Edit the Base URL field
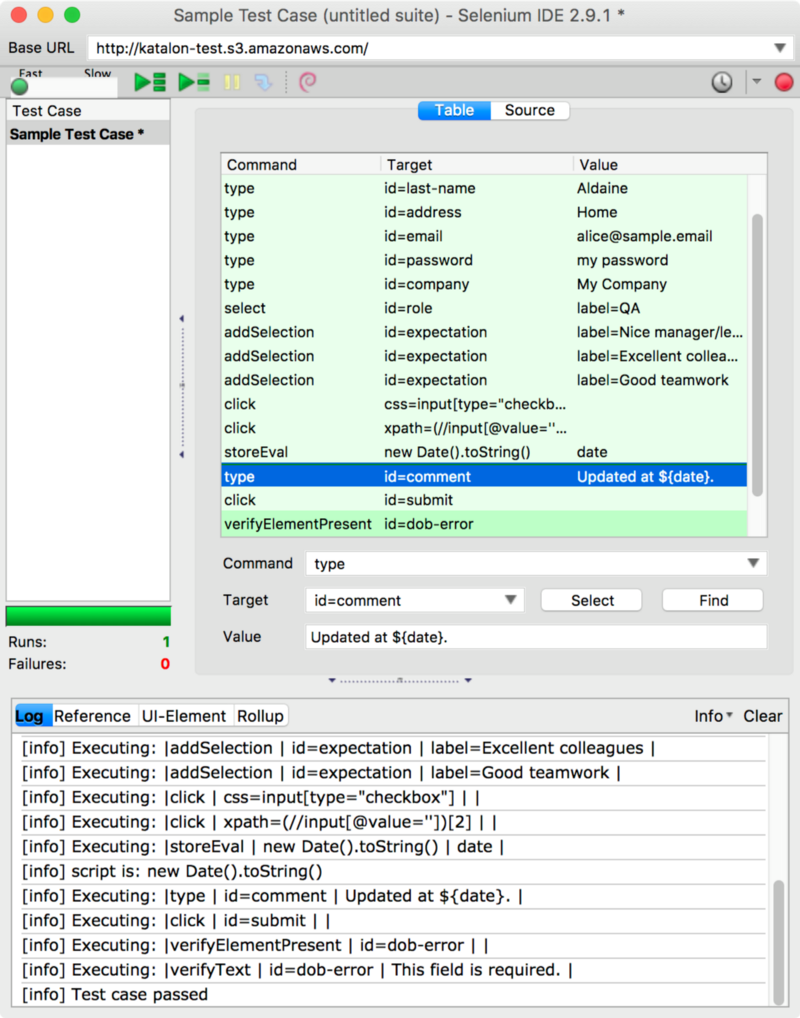800x1018 pixels. (429, 48)
